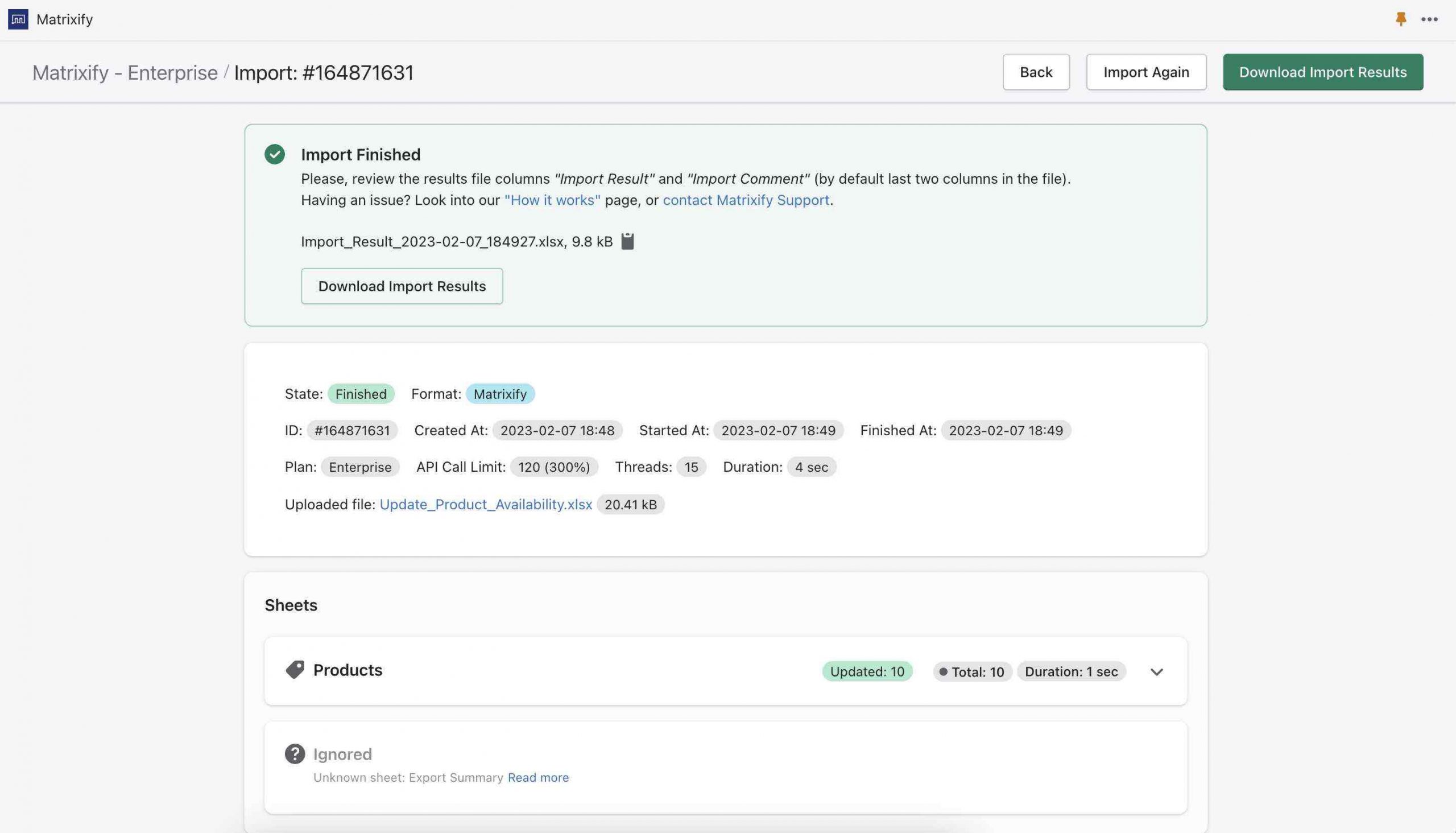Click the Products tag icon
The width and height of the screenshot is (1456, 833).
click(295, 670)
